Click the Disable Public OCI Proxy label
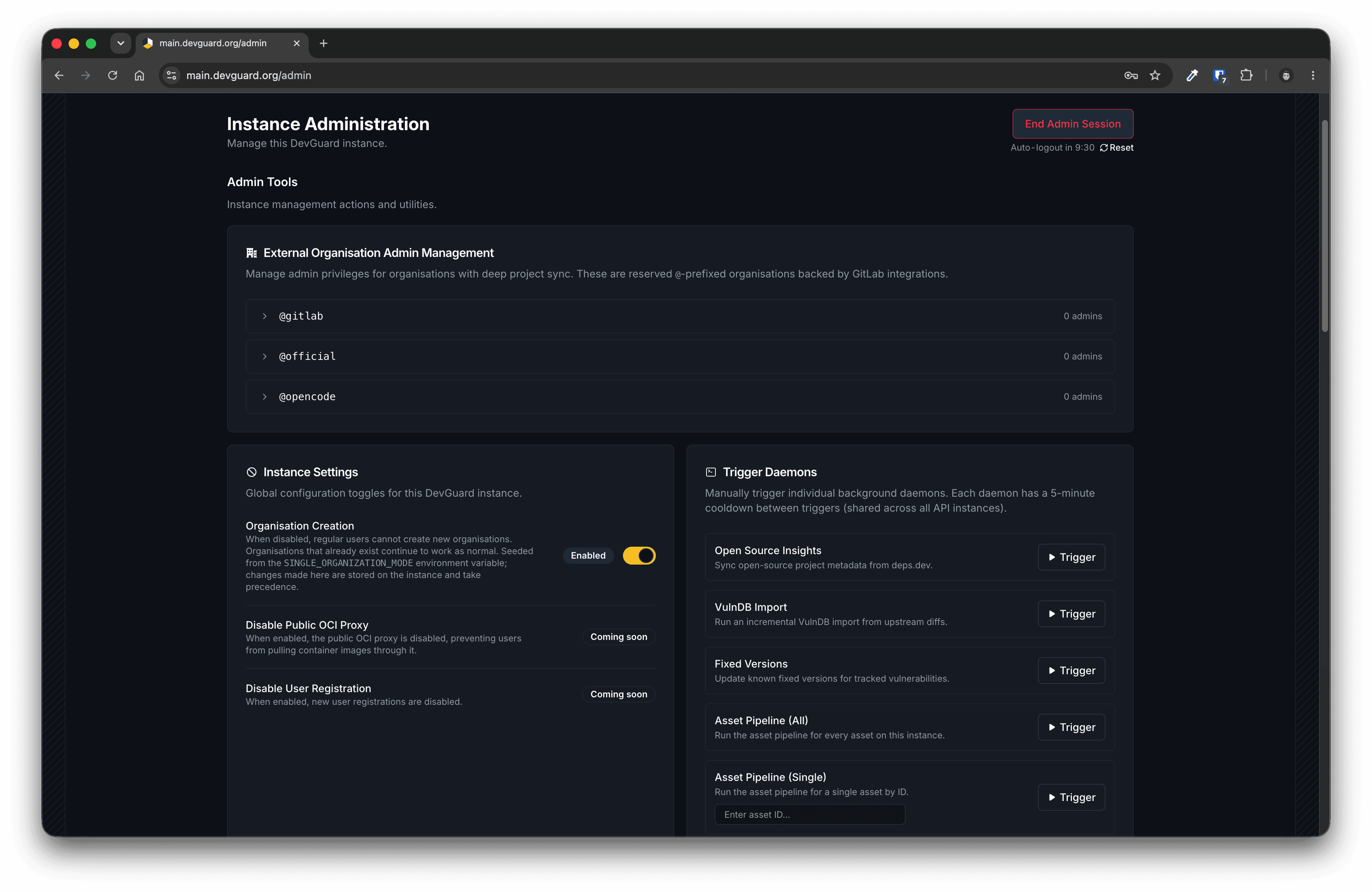Viewport: 1372px width, 892px height. [307, 625]
